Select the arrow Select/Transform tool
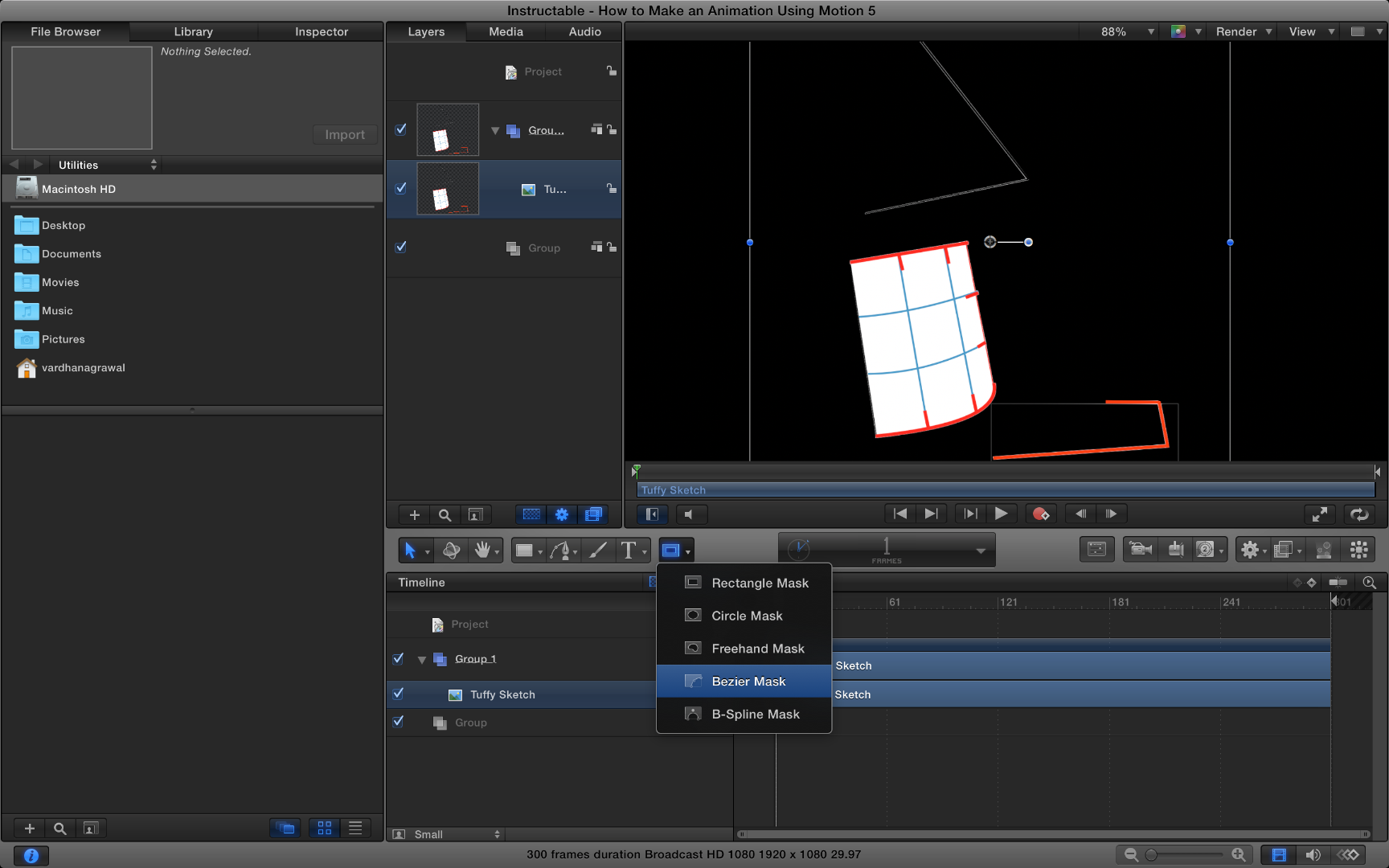 410,551
